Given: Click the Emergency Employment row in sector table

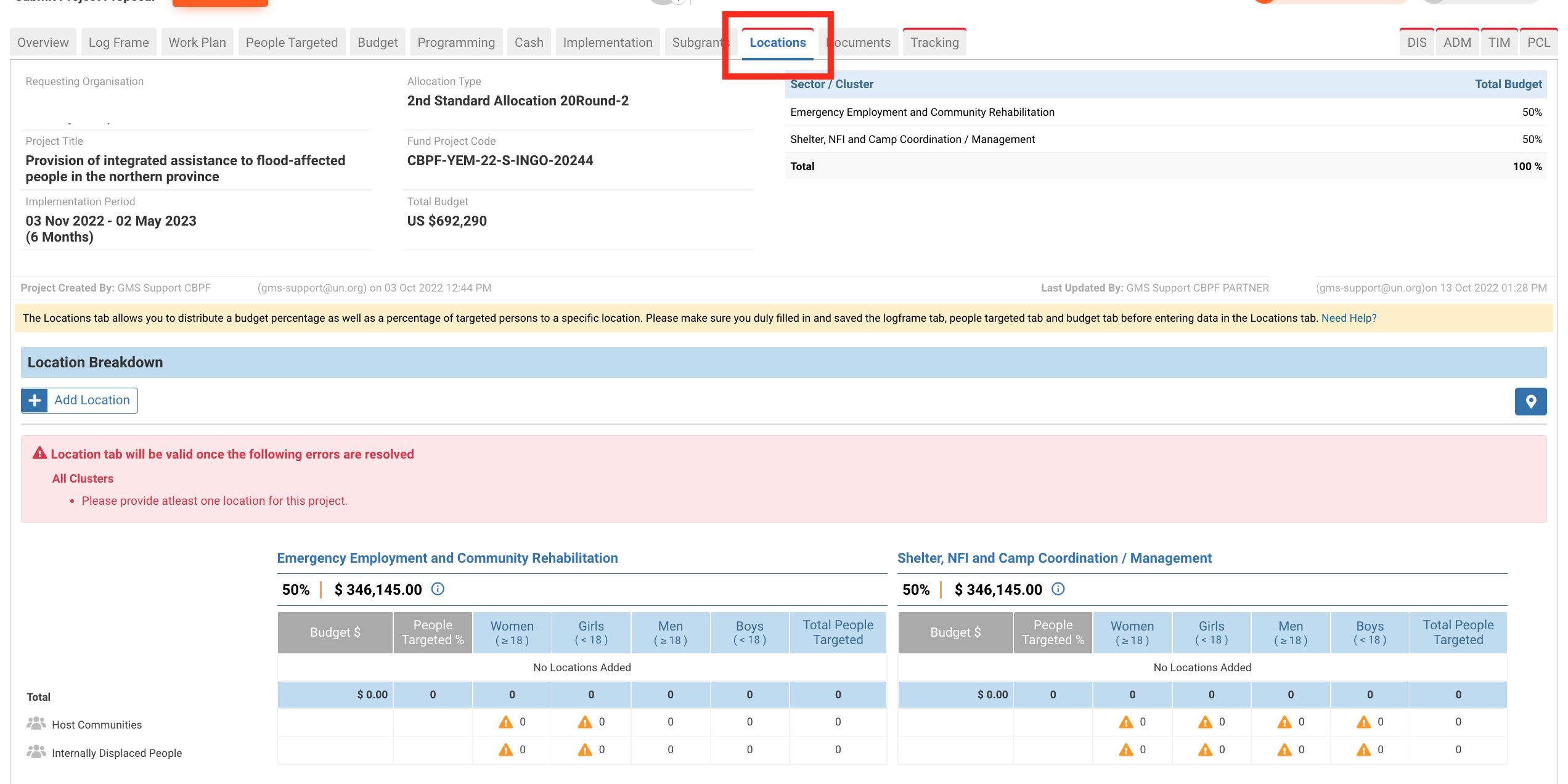Looking at the screenshot, I should point(1166,112).
